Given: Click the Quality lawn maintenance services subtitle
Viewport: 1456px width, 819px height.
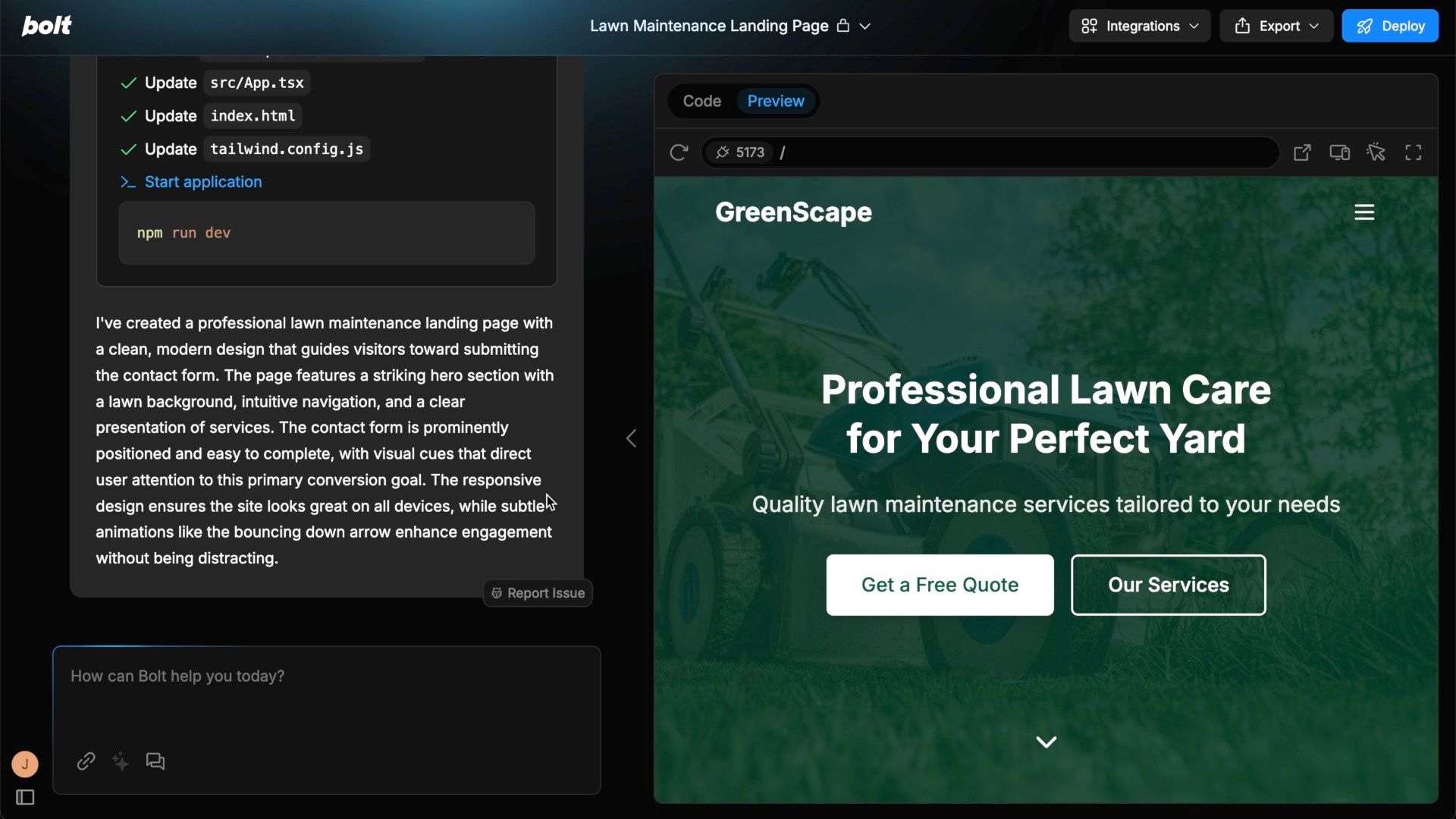Looking at the screenshot, I should coord(1046,504).
